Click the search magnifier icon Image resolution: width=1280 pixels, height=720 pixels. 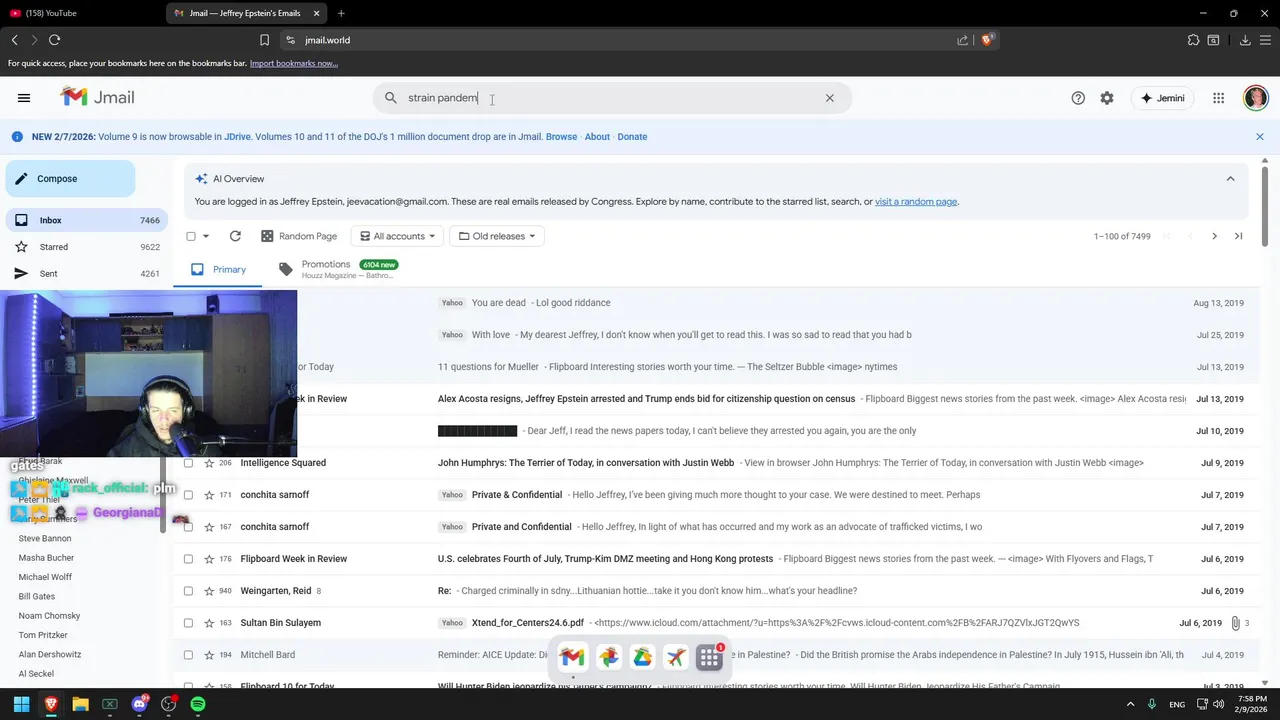click(x=391, y=98)
